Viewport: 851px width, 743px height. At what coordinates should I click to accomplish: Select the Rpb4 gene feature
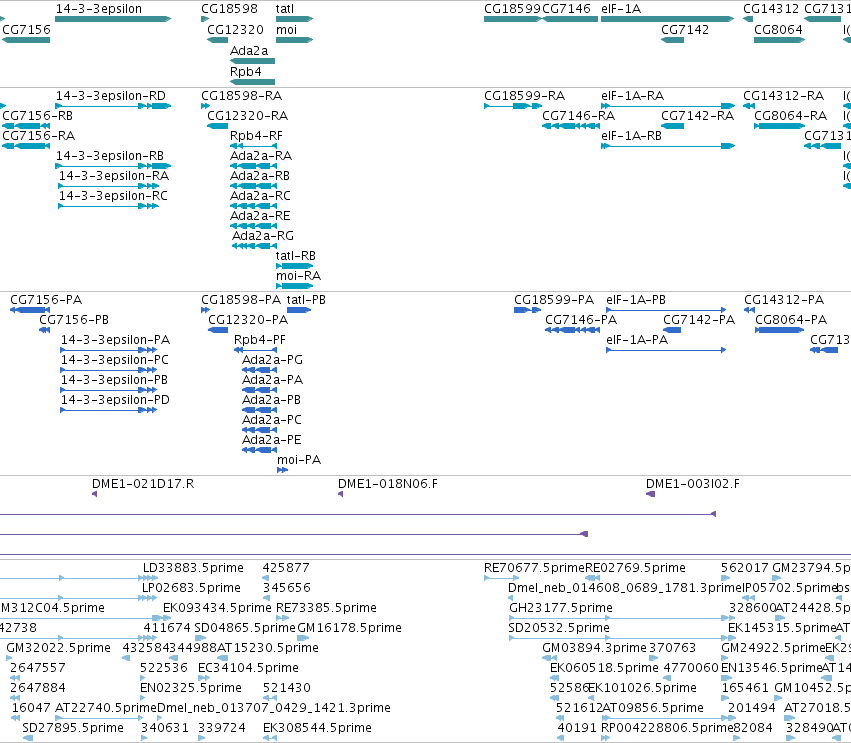(252, 82)
